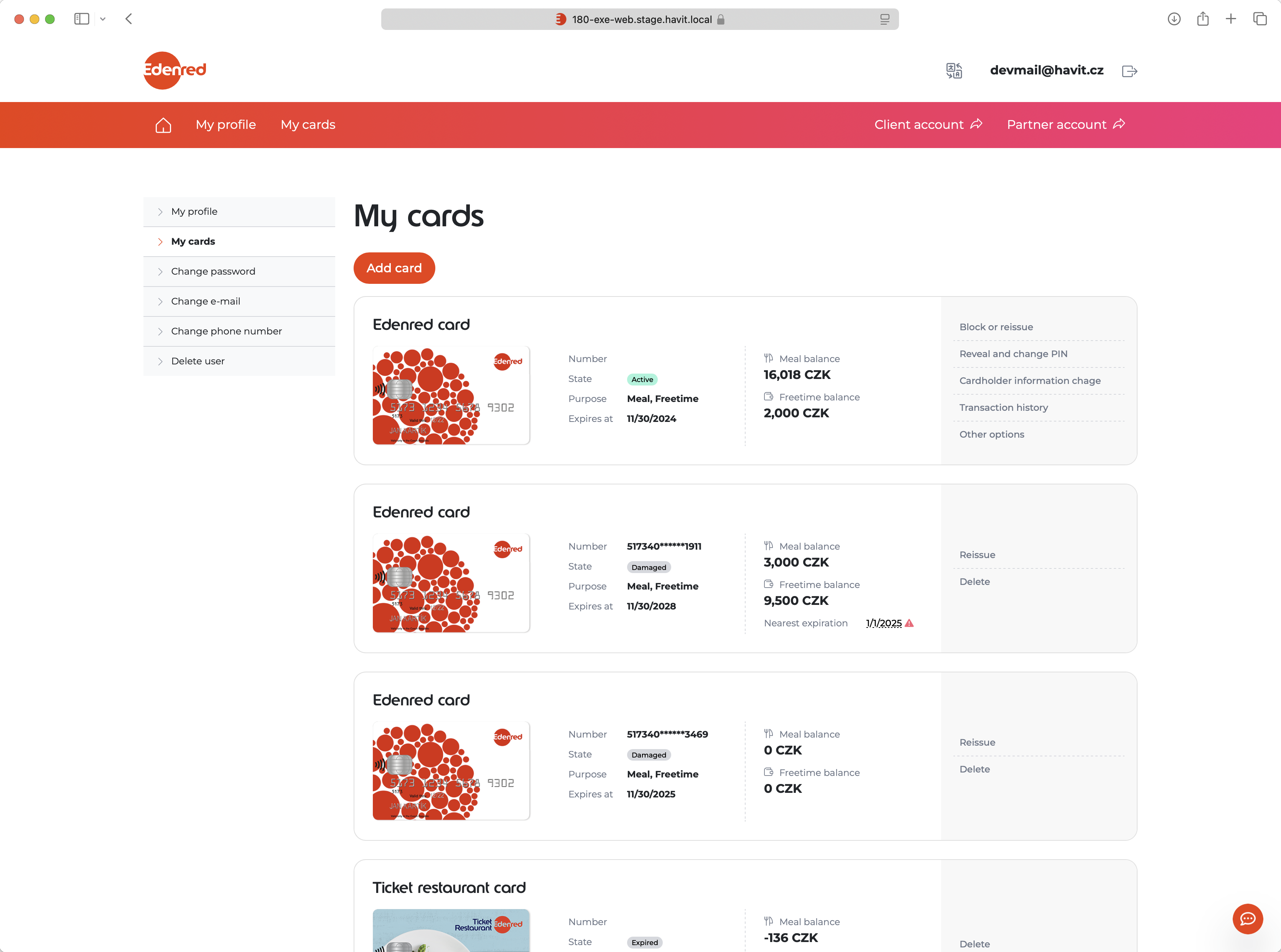The height and width of the screenshot is (952, 1281).
Task: Click the first Edenred card image
Action: click(451, 395)
